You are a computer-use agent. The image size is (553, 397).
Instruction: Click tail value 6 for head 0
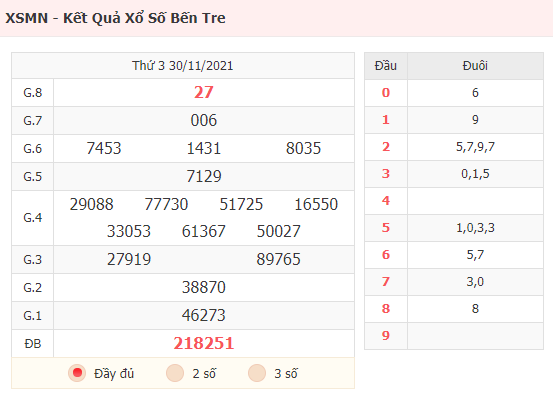(475, 93)
